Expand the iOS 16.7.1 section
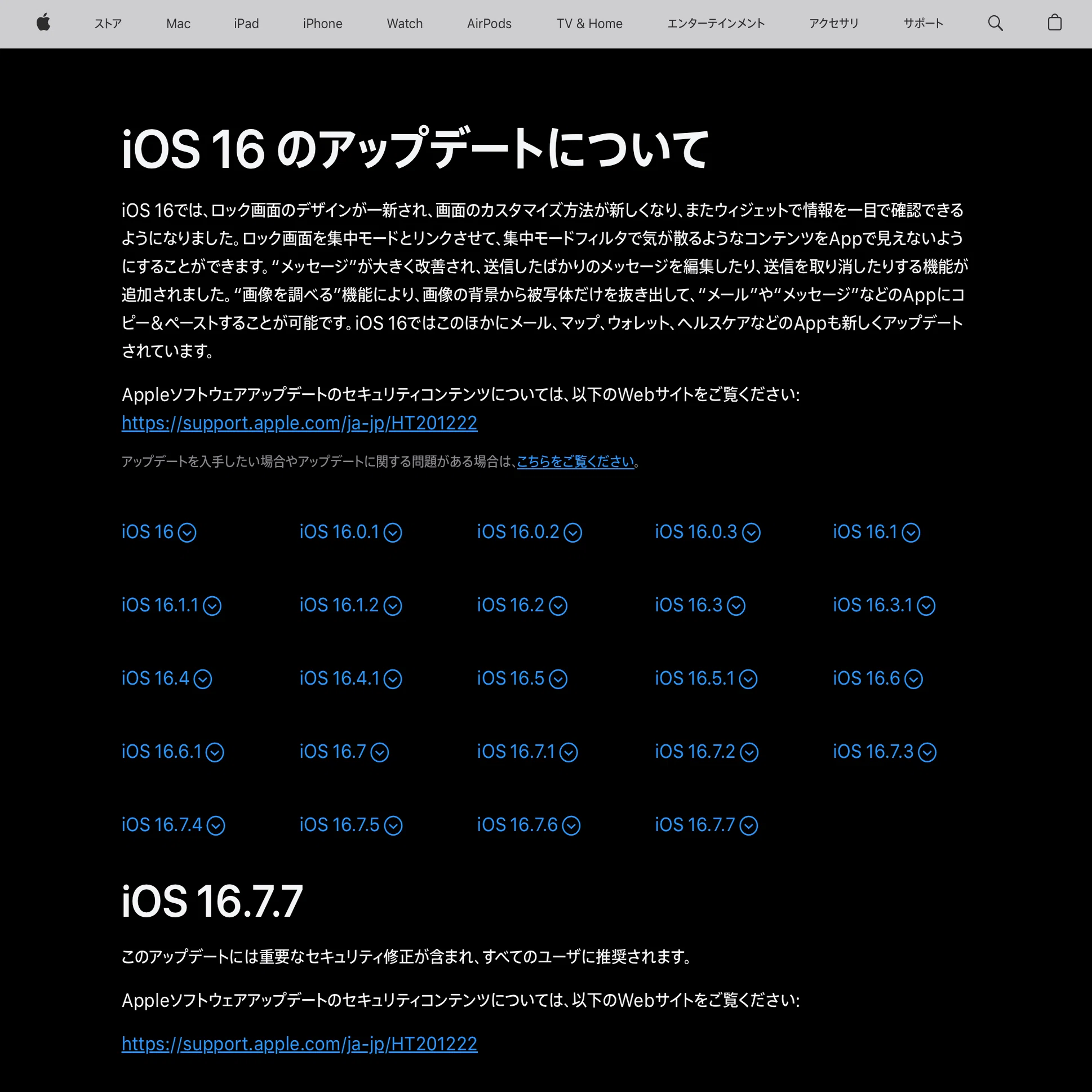Screen dimensions: 1092x1092 [527, 752]
